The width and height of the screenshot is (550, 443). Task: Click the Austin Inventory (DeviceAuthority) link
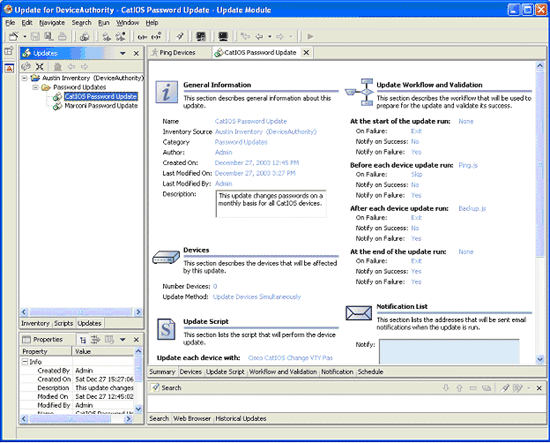(x=266, y=132)
